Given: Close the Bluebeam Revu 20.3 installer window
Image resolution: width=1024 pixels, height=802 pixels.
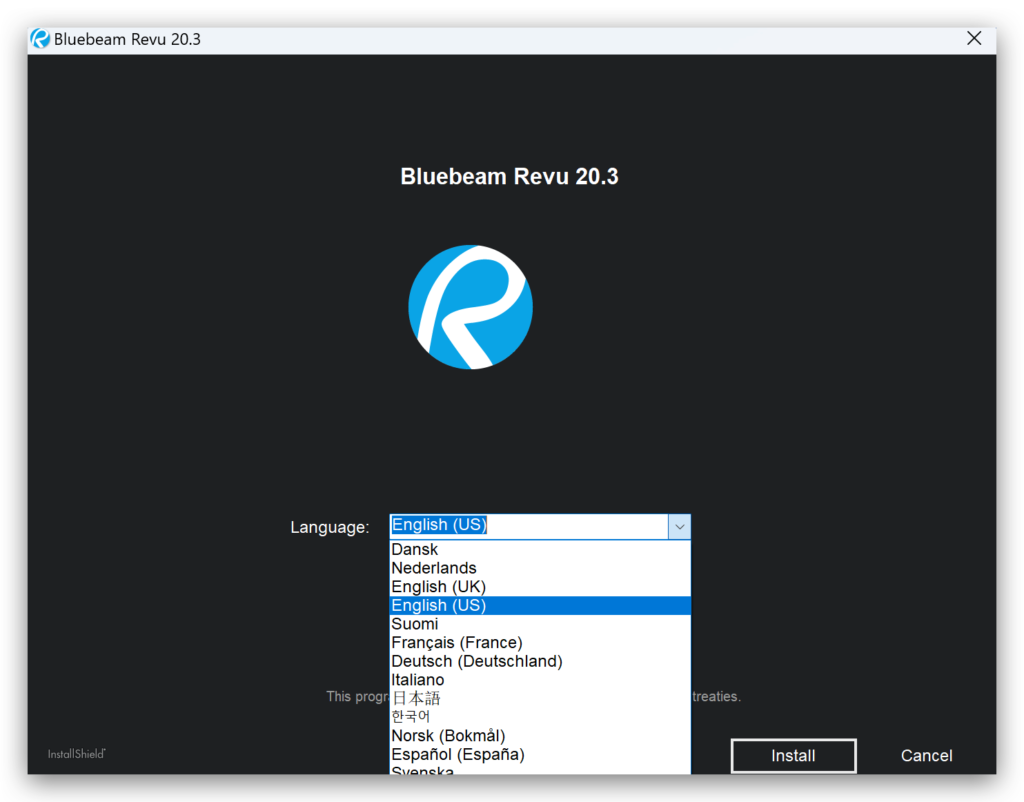Looking at the screenshot, I should pos(974,39).
